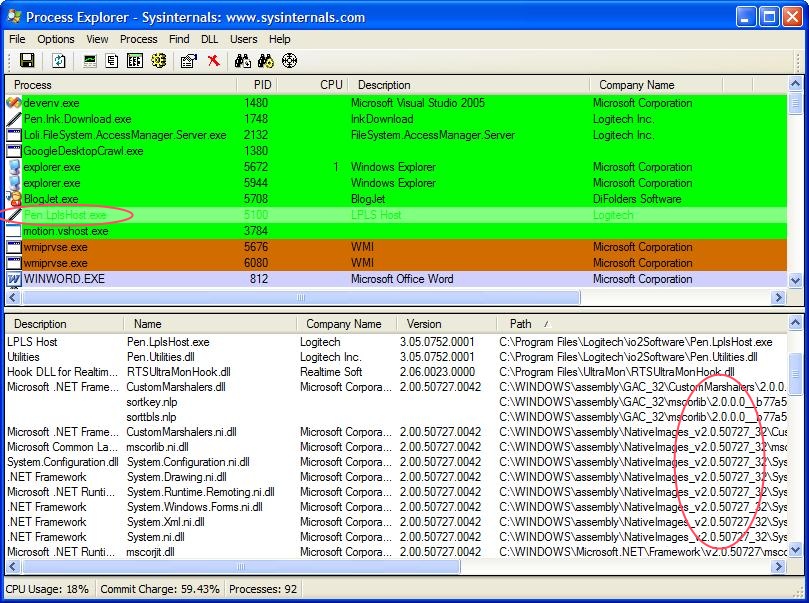The width and height of the screenshot is (809, 603).
Task: Sort the DLL pane by Name header
Action: (210, 324)
